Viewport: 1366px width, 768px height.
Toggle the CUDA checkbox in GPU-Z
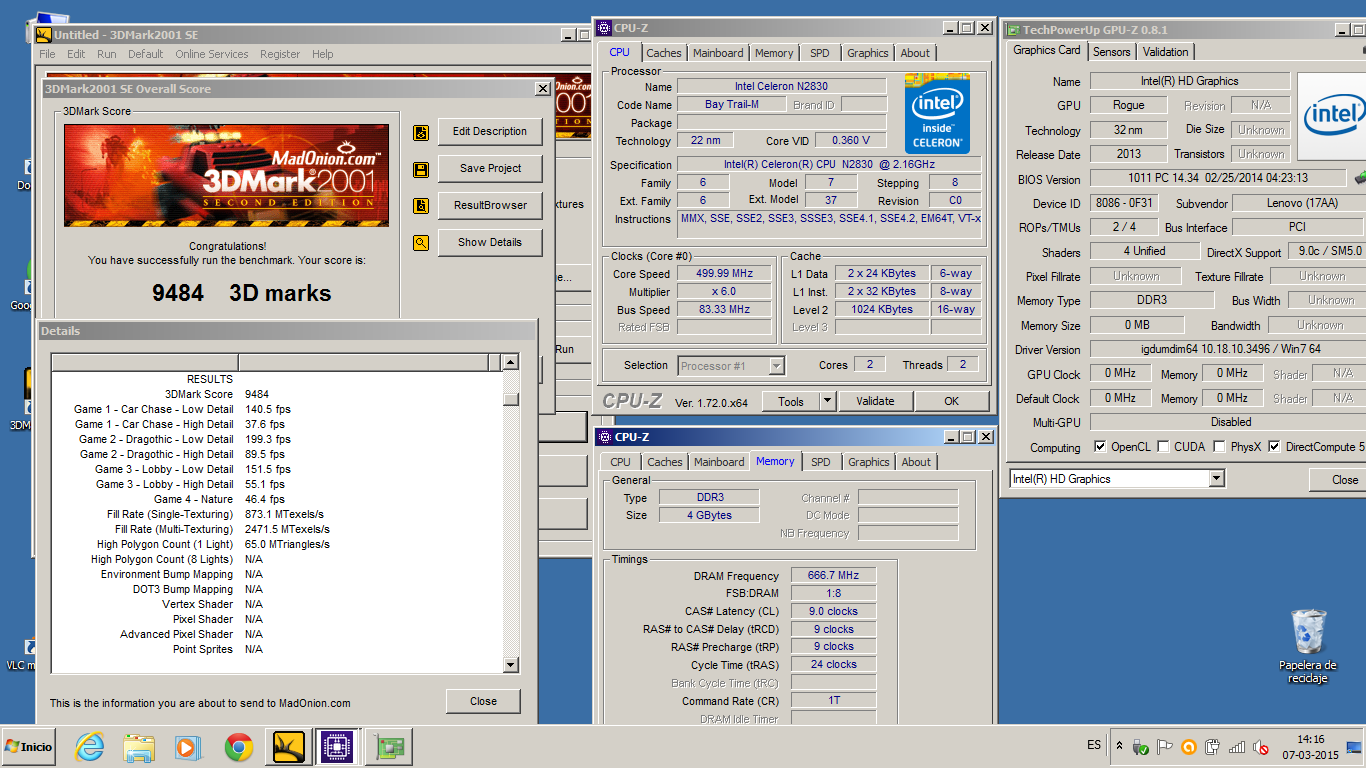click(1163, 447)
